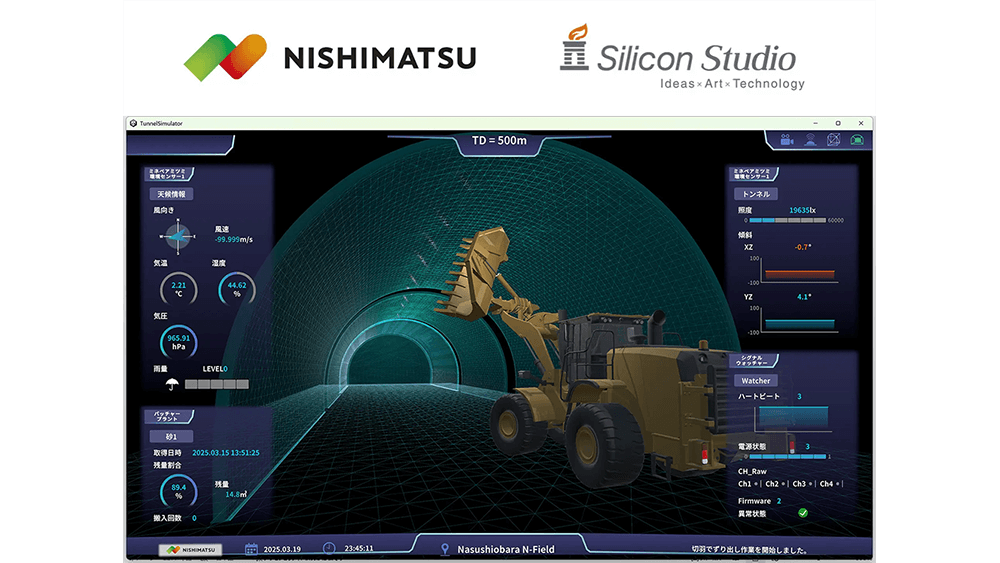Click the temperature gauge showing 2.21 °C

(x=179, y=289)
